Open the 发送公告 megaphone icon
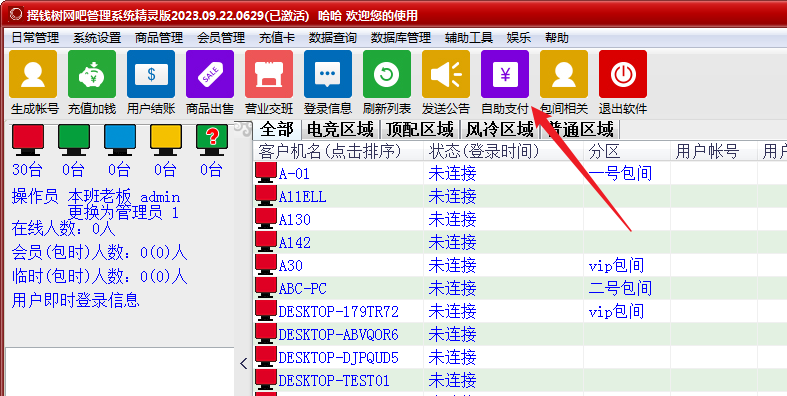 coord(446,74)
